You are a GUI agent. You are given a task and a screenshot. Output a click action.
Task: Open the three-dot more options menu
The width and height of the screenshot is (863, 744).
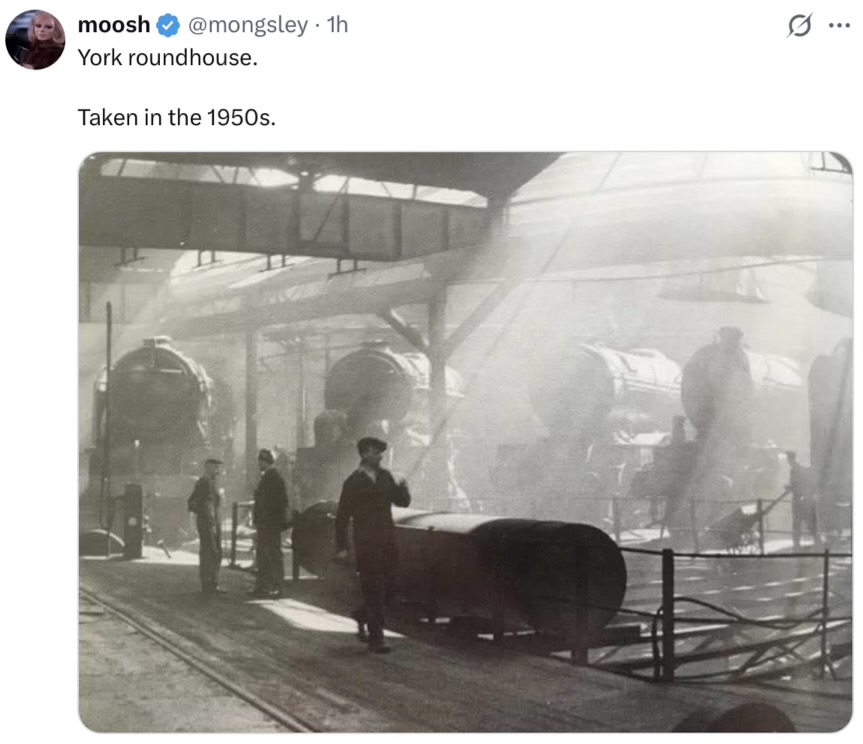tap(839, 26)
